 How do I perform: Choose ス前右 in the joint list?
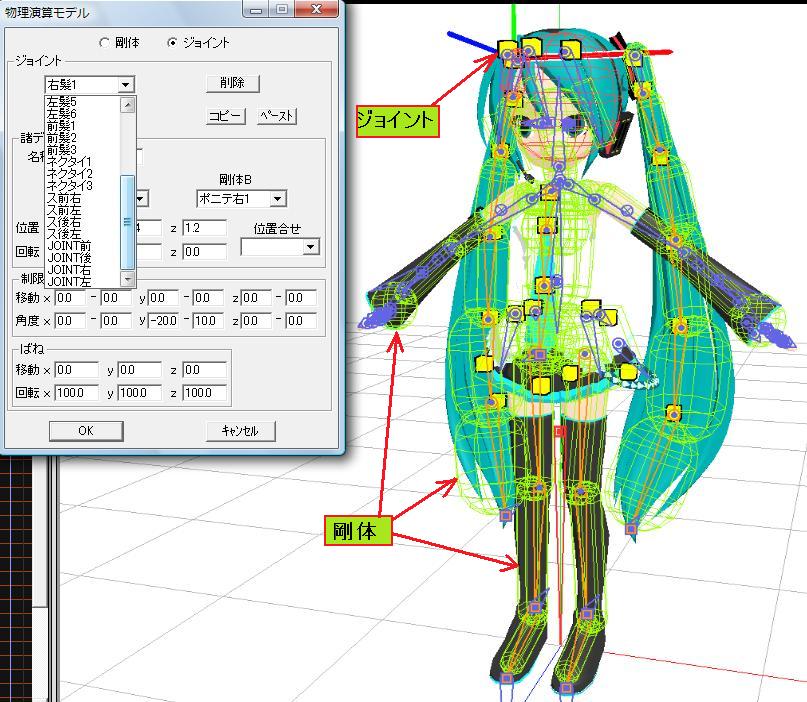(x=64, y=198)
